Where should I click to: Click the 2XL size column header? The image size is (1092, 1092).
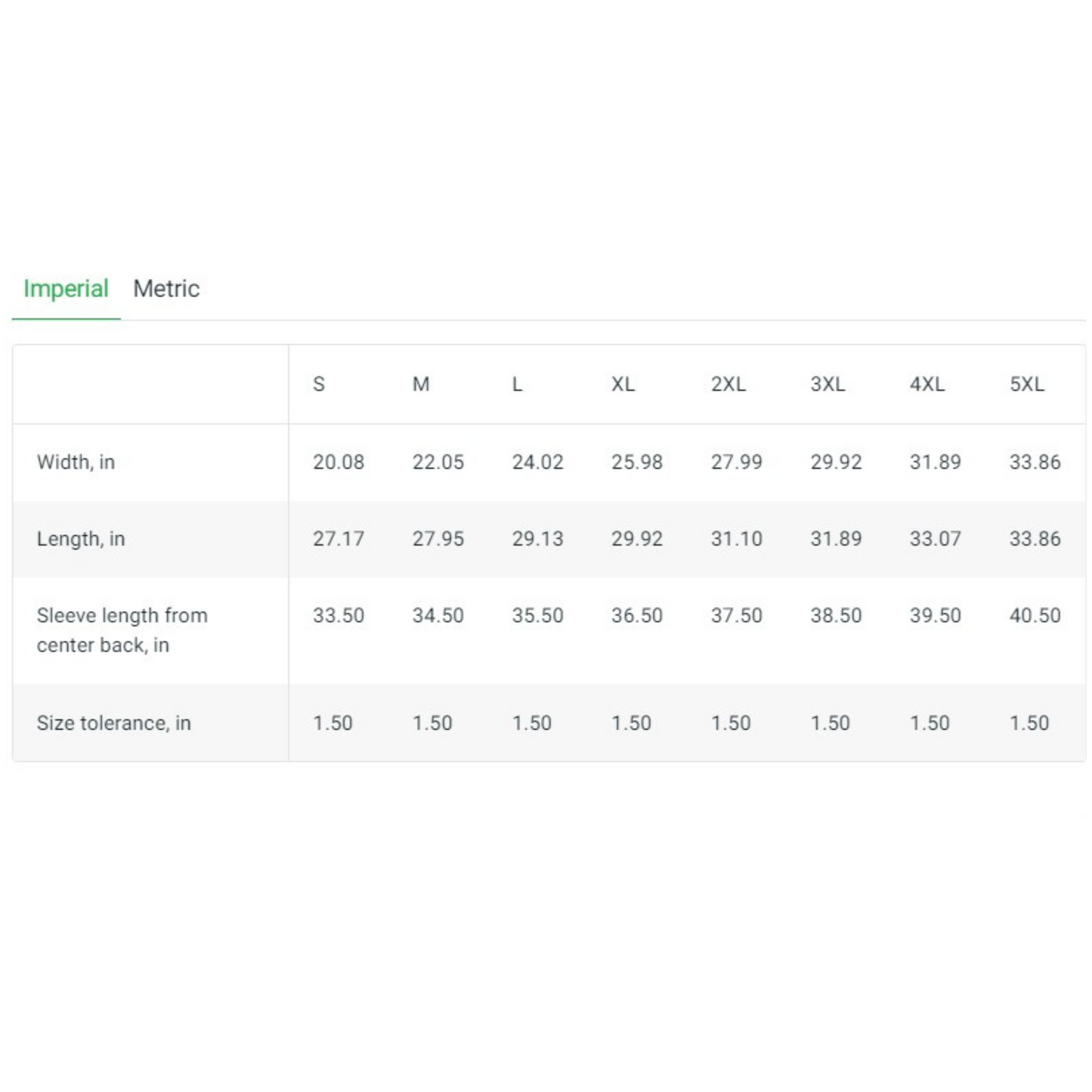[x=728, y=385]
